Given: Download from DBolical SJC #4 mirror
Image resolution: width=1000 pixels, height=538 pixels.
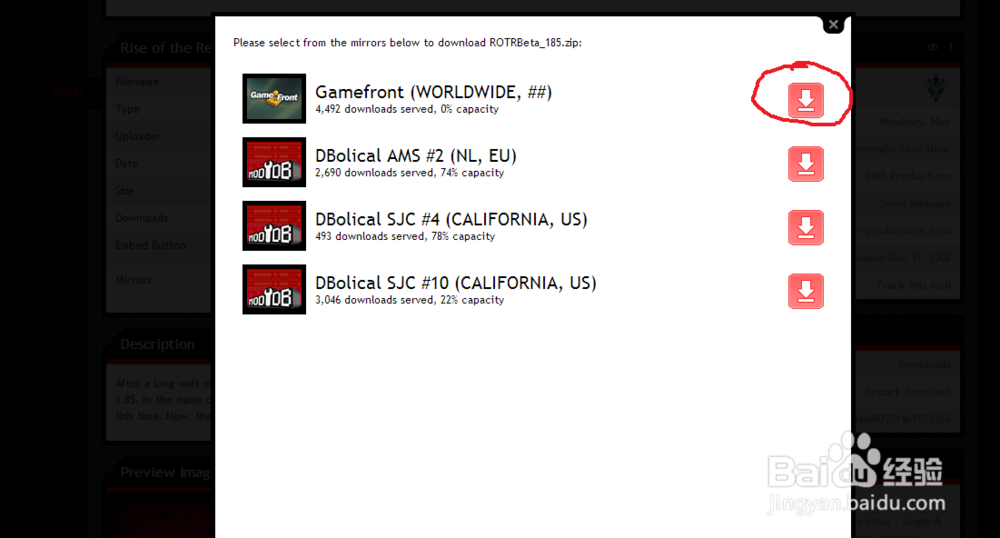Looking at the screenshot, I should click(x=805, y=228).
